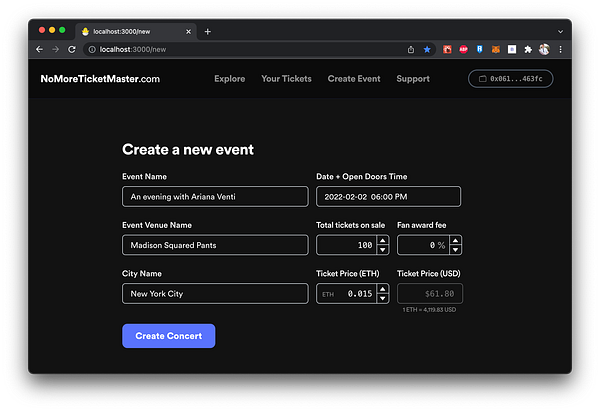The image size is (600, 411).
Task: Expand the tab search chevron
Action: (x=560, y=32)
